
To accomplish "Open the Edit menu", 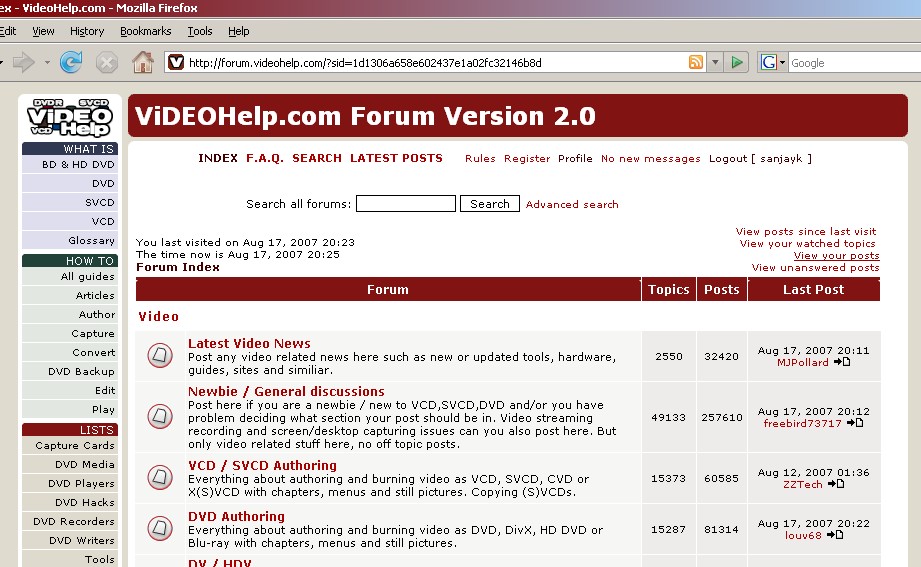I will (8, 31).
